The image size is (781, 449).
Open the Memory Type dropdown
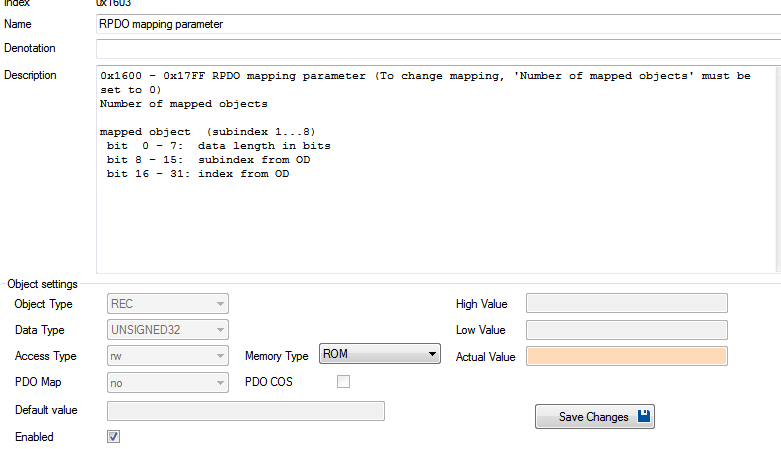[380, 354]
